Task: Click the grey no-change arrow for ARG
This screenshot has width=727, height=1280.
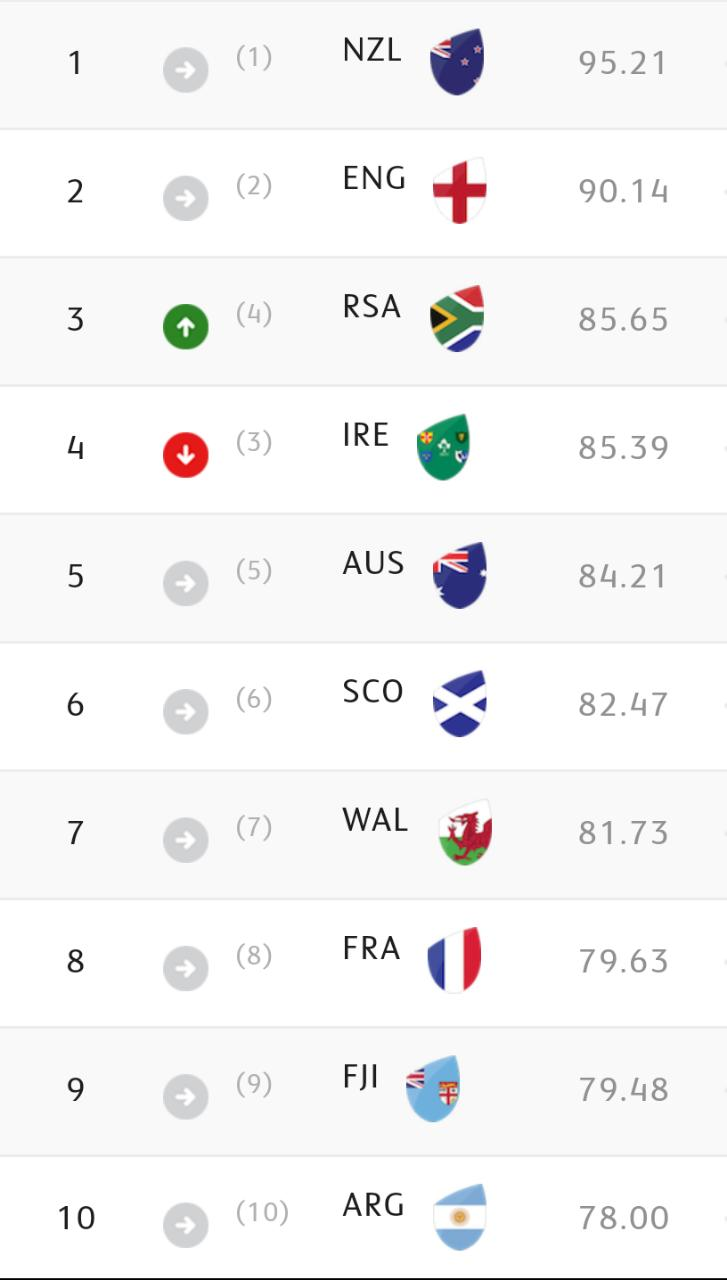Action: pyautogui.click(x=186, y=1225)
